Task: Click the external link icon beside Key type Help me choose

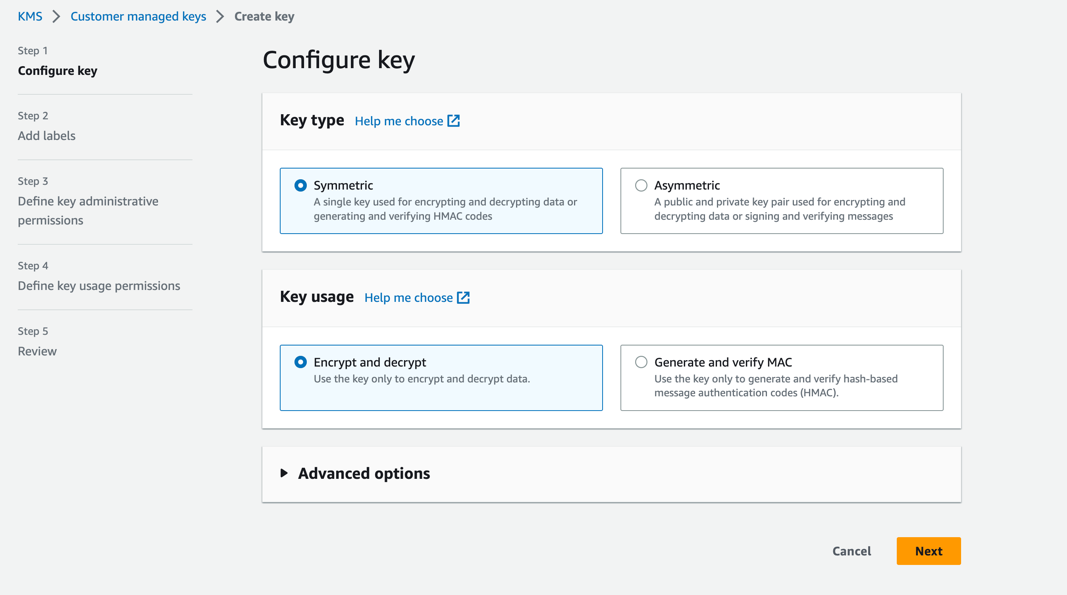Action: 455,120
